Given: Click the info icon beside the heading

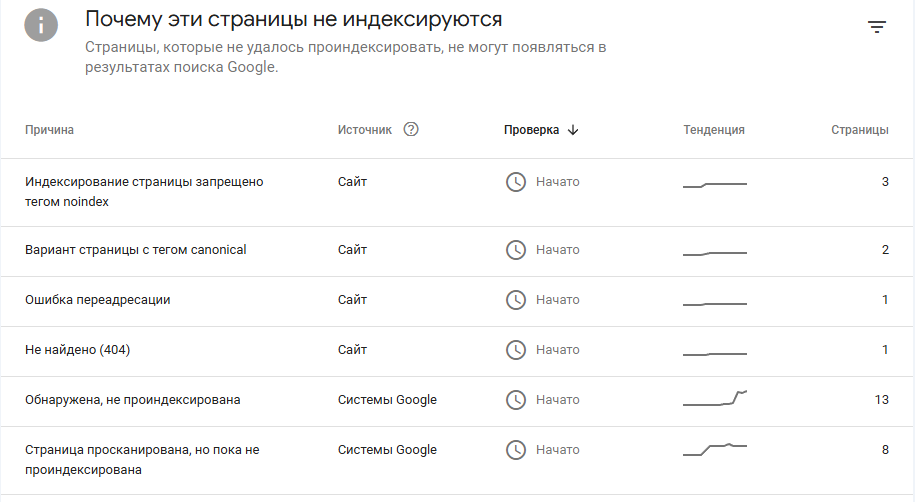Looking at the screenshot, I should point(41,25).
